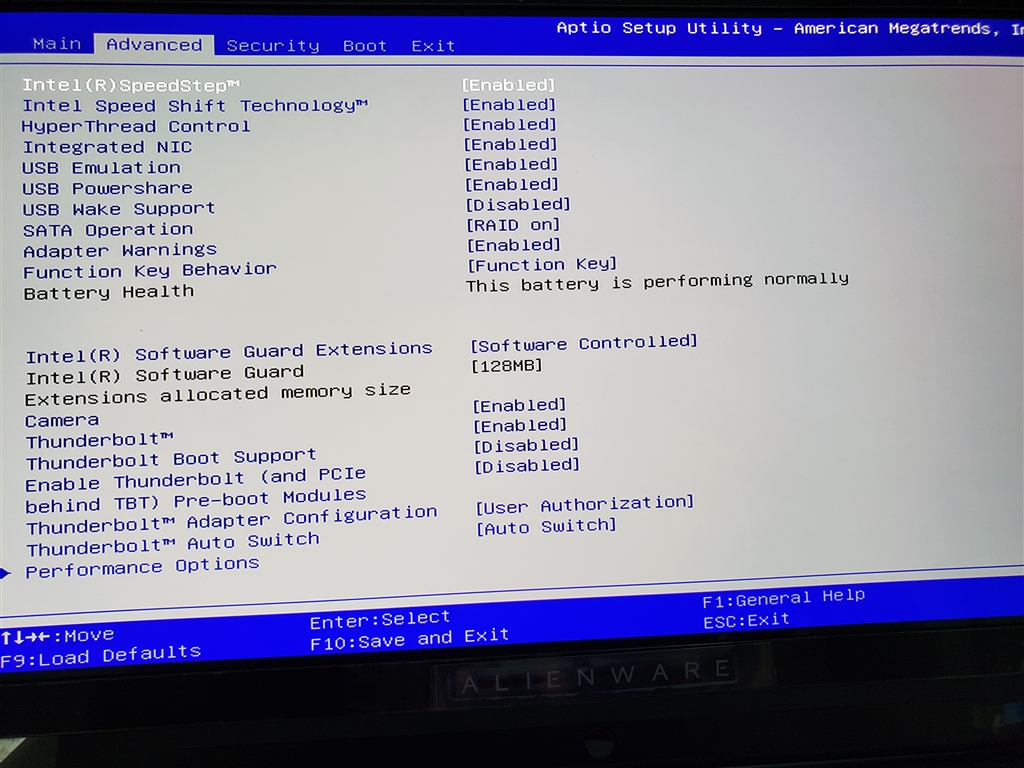The height and width of the screenshot is (768, 1024).
Task: Toggle Thunderbolt Boot Support Disabled value
Action: pos(526,445)
